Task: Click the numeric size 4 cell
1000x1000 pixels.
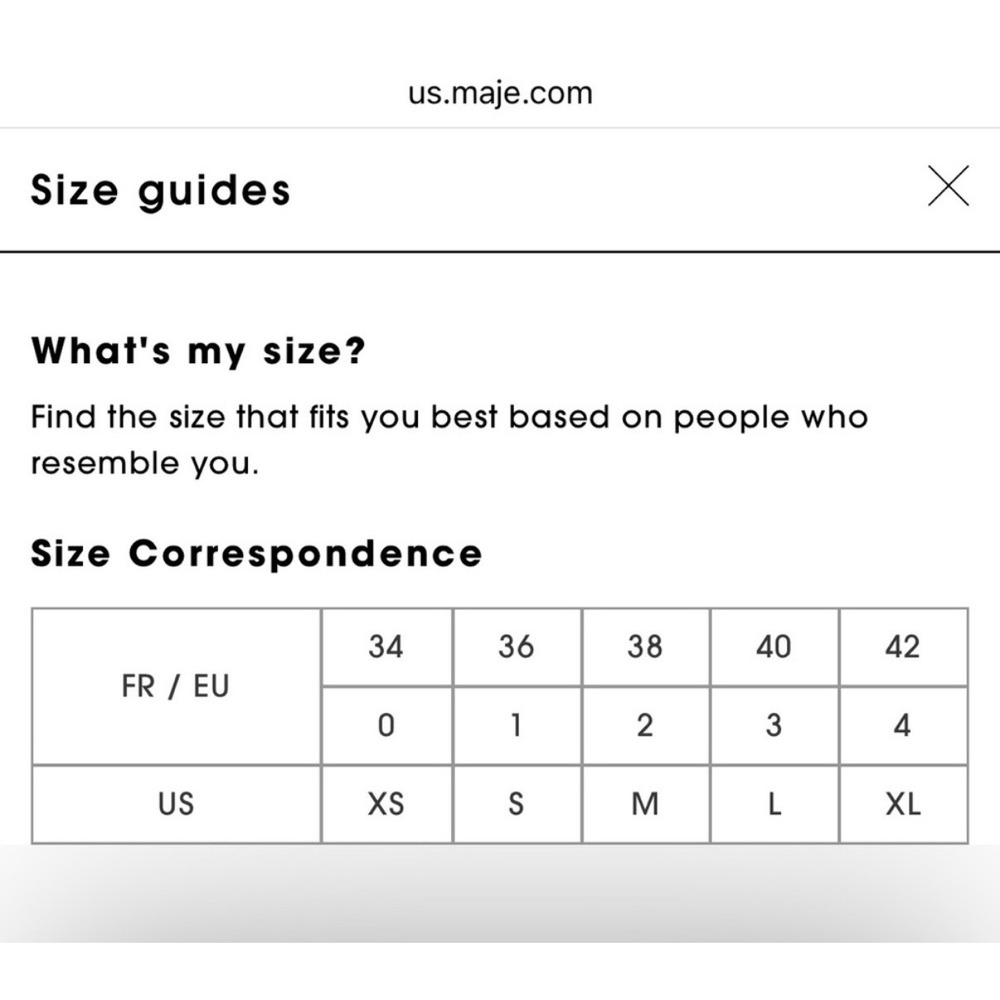Action: (x=903, y=726)
